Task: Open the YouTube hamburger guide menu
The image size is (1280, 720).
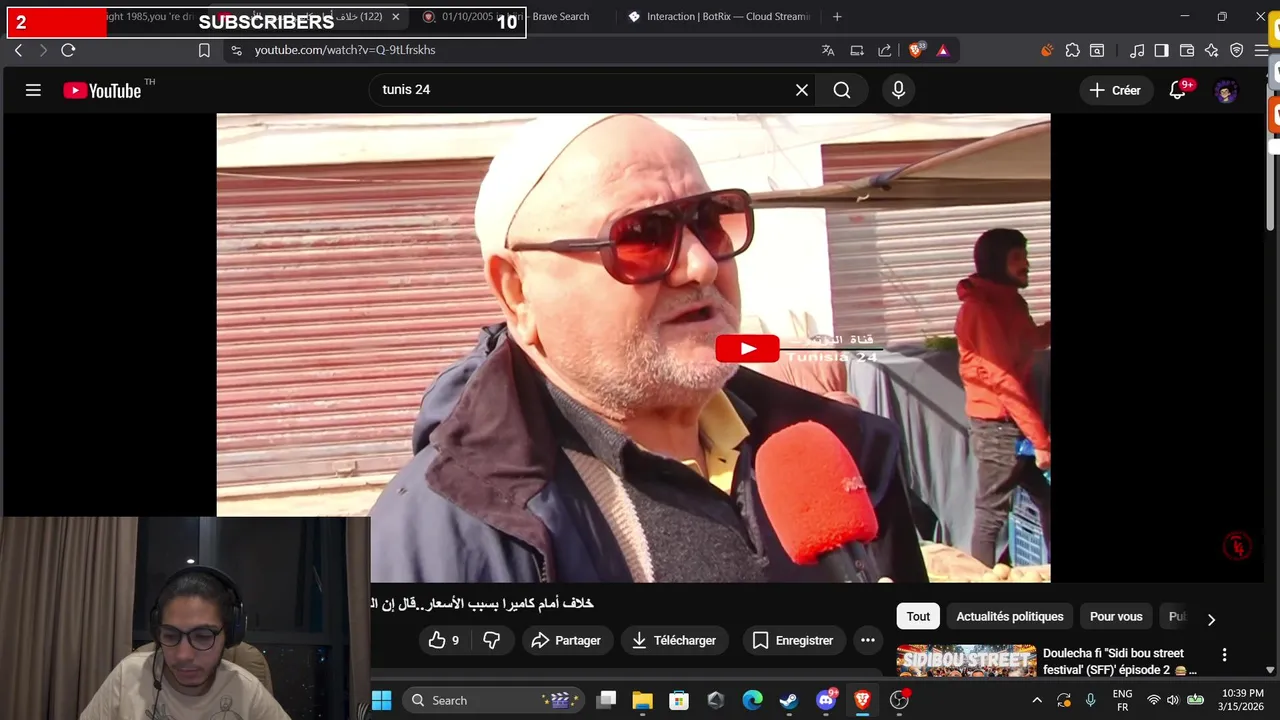Action: tap(33, 90)
